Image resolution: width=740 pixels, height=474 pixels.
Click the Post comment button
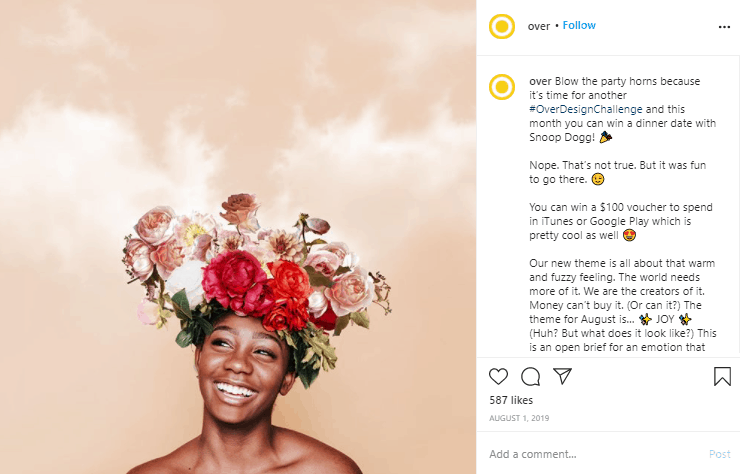[x=720, y=454]
